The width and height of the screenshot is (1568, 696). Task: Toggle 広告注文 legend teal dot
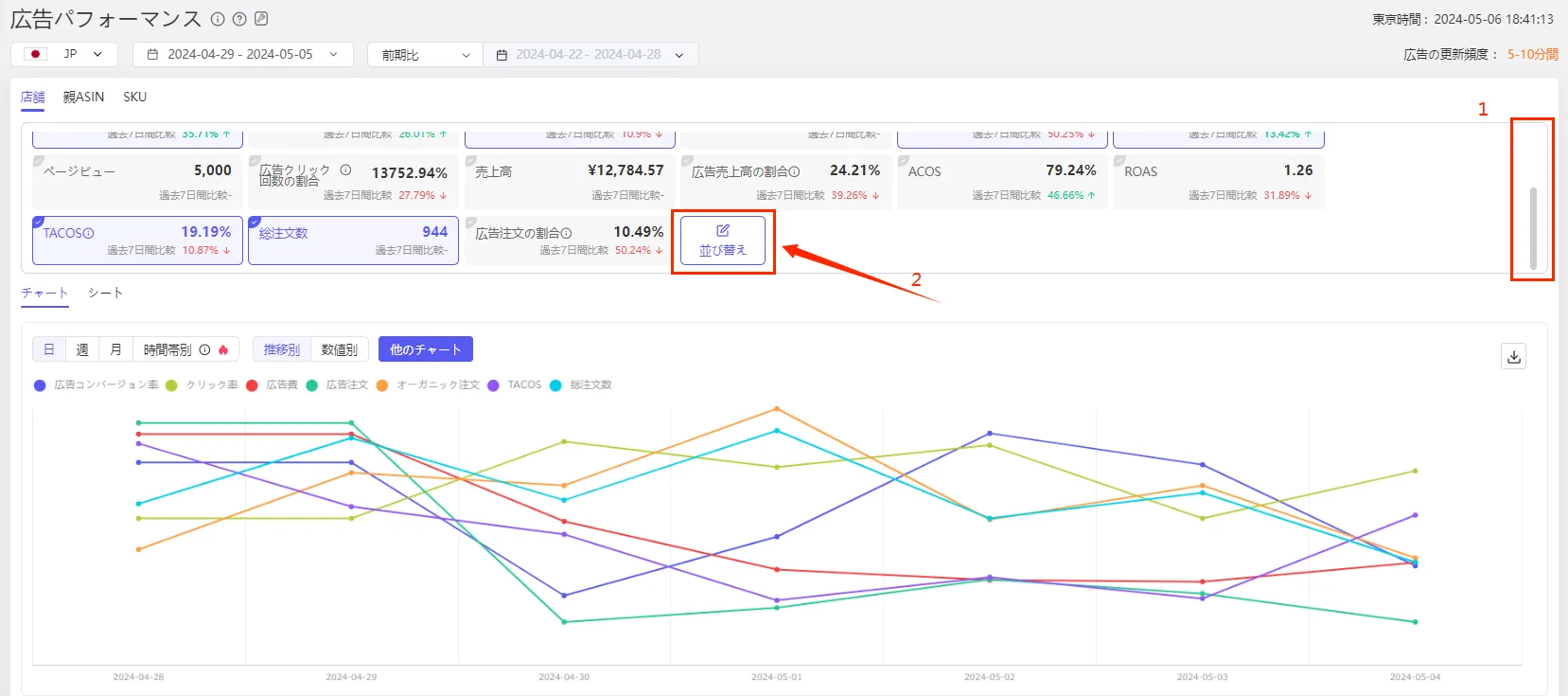(x=312, y=385)
